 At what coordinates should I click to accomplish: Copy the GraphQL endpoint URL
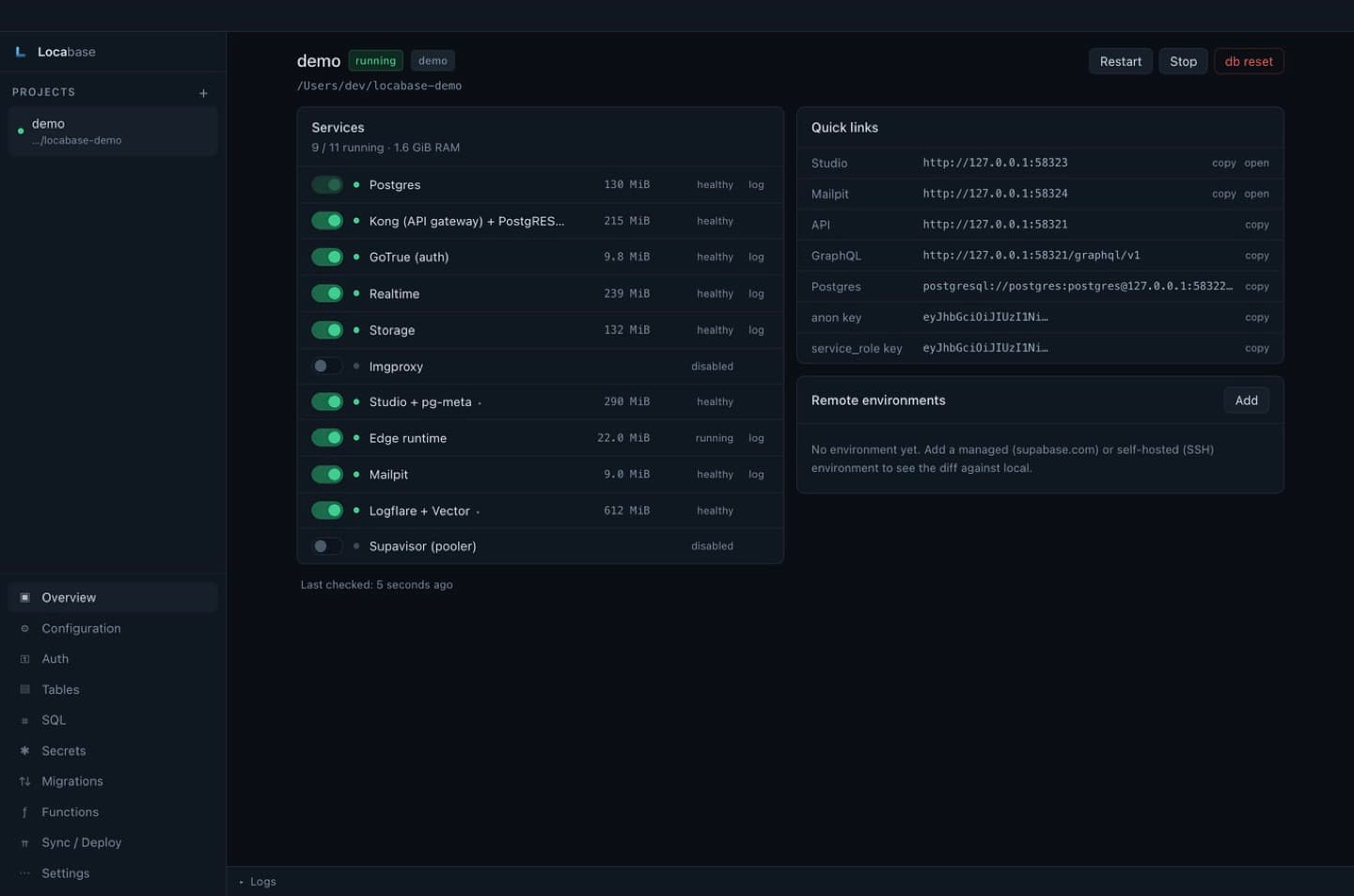pyautogui.click(x=1257, y=256)
